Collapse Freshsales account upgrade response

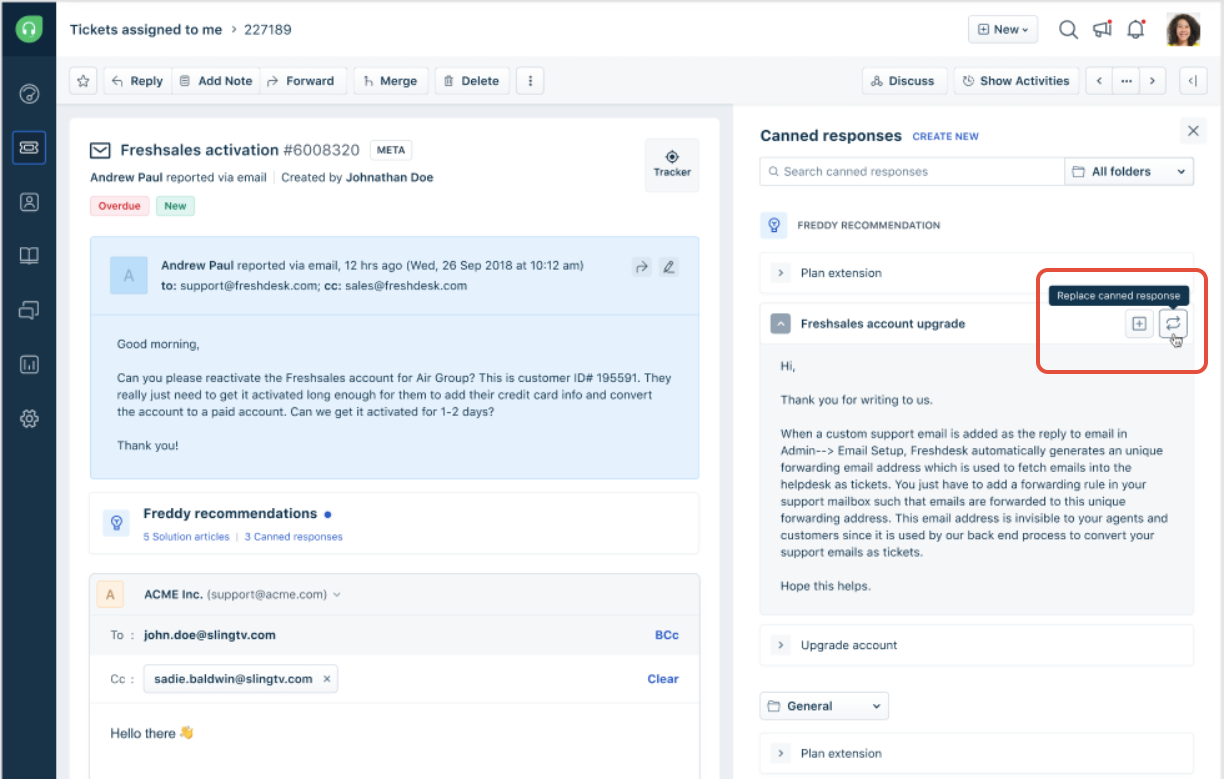781,324
